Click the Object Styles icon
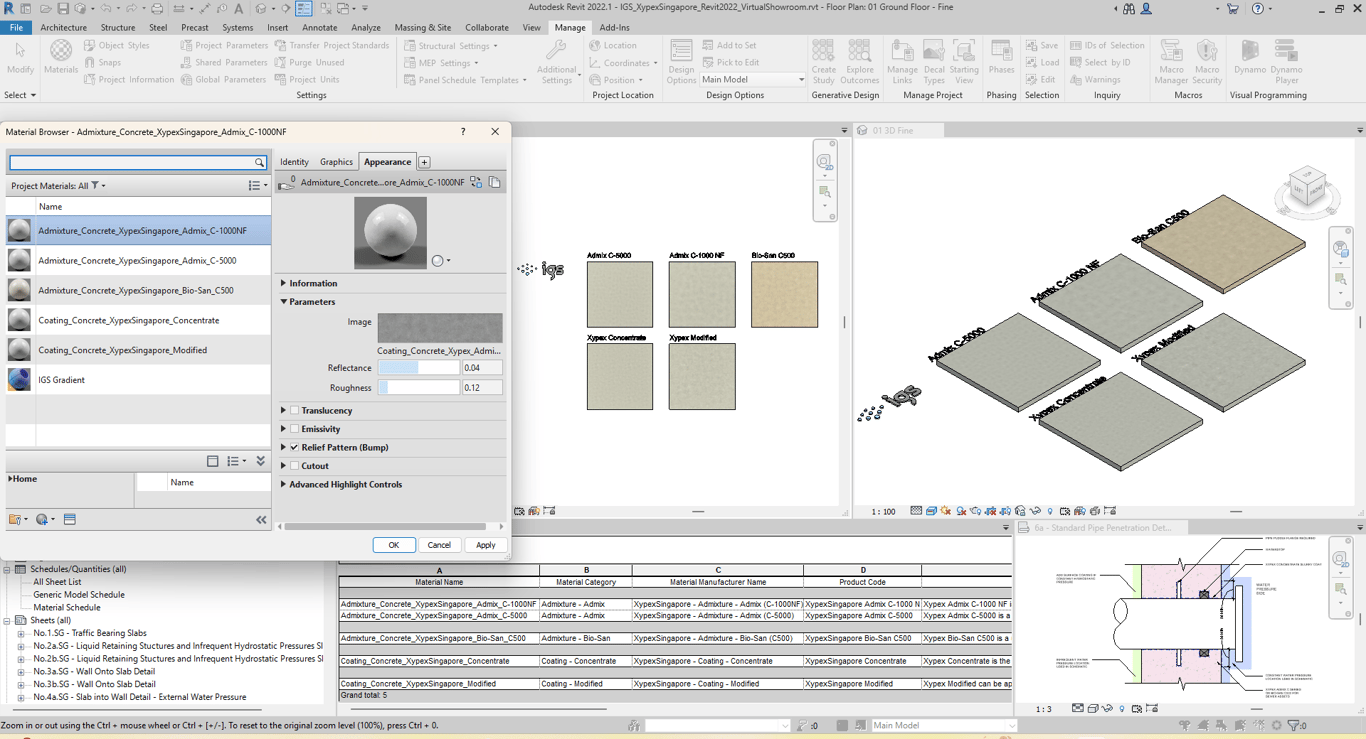This screenshot has width=1366, height=739. point(90,45)
